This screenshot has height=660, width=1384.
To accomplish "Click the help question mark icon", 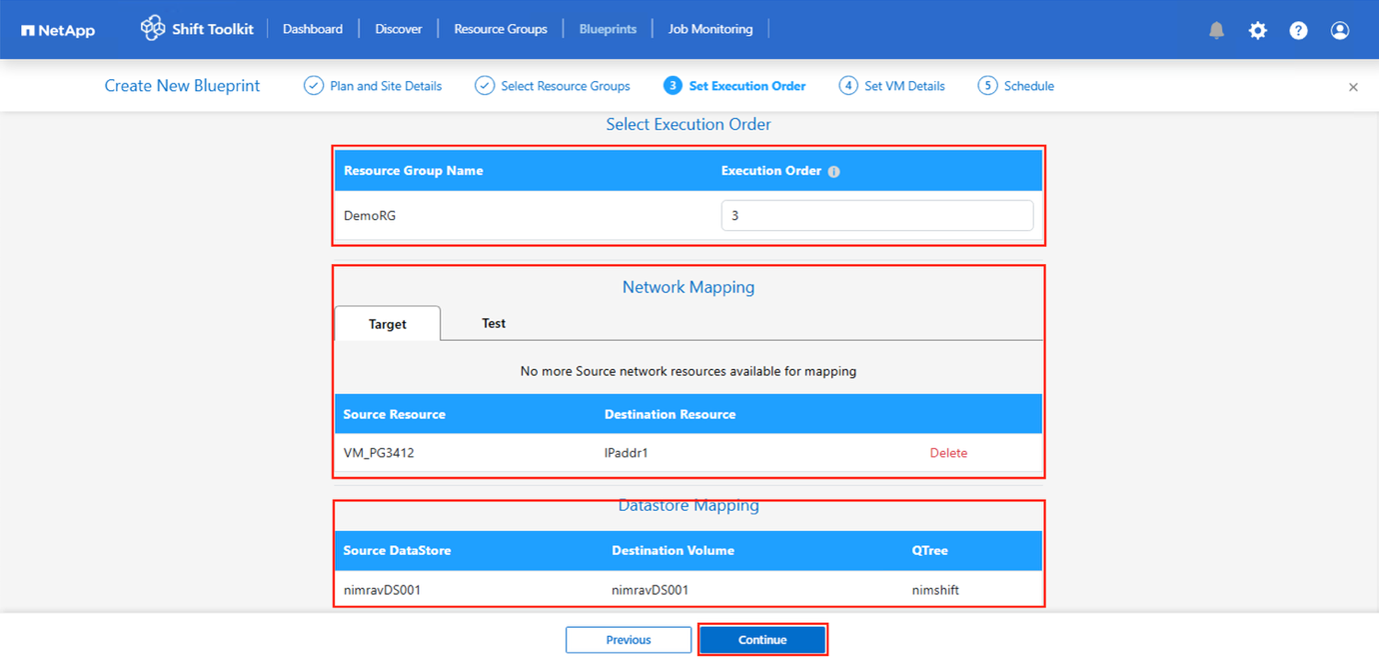I will click(1298, 30).
